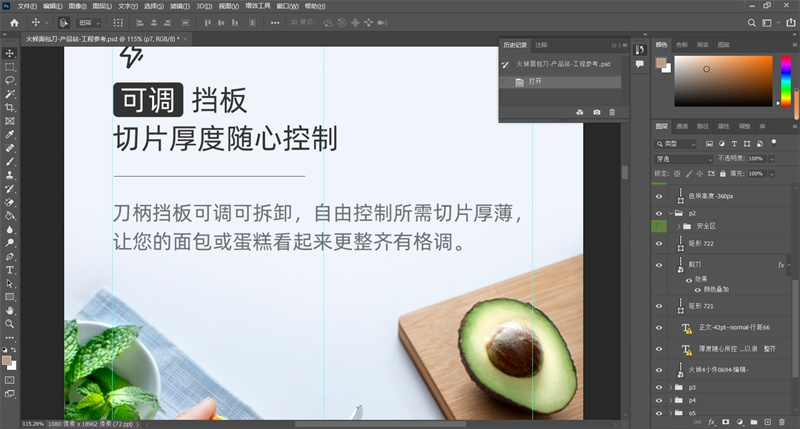
Task: Select the Hand tool
Action: coord(10,311)
